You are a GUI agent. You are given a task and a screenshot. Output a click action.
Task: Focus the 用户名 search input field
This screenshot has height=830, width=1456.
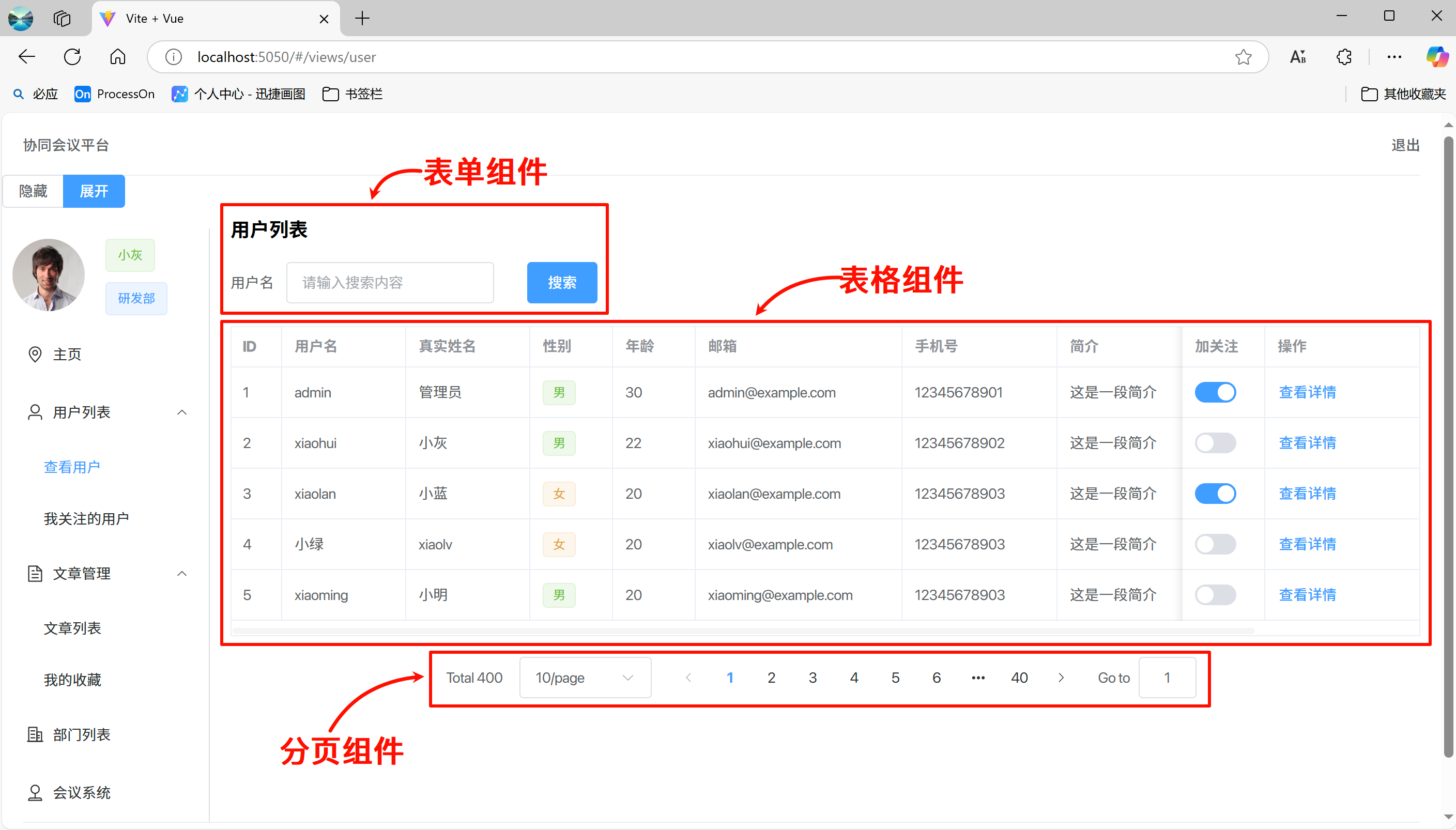click(390, 283)
